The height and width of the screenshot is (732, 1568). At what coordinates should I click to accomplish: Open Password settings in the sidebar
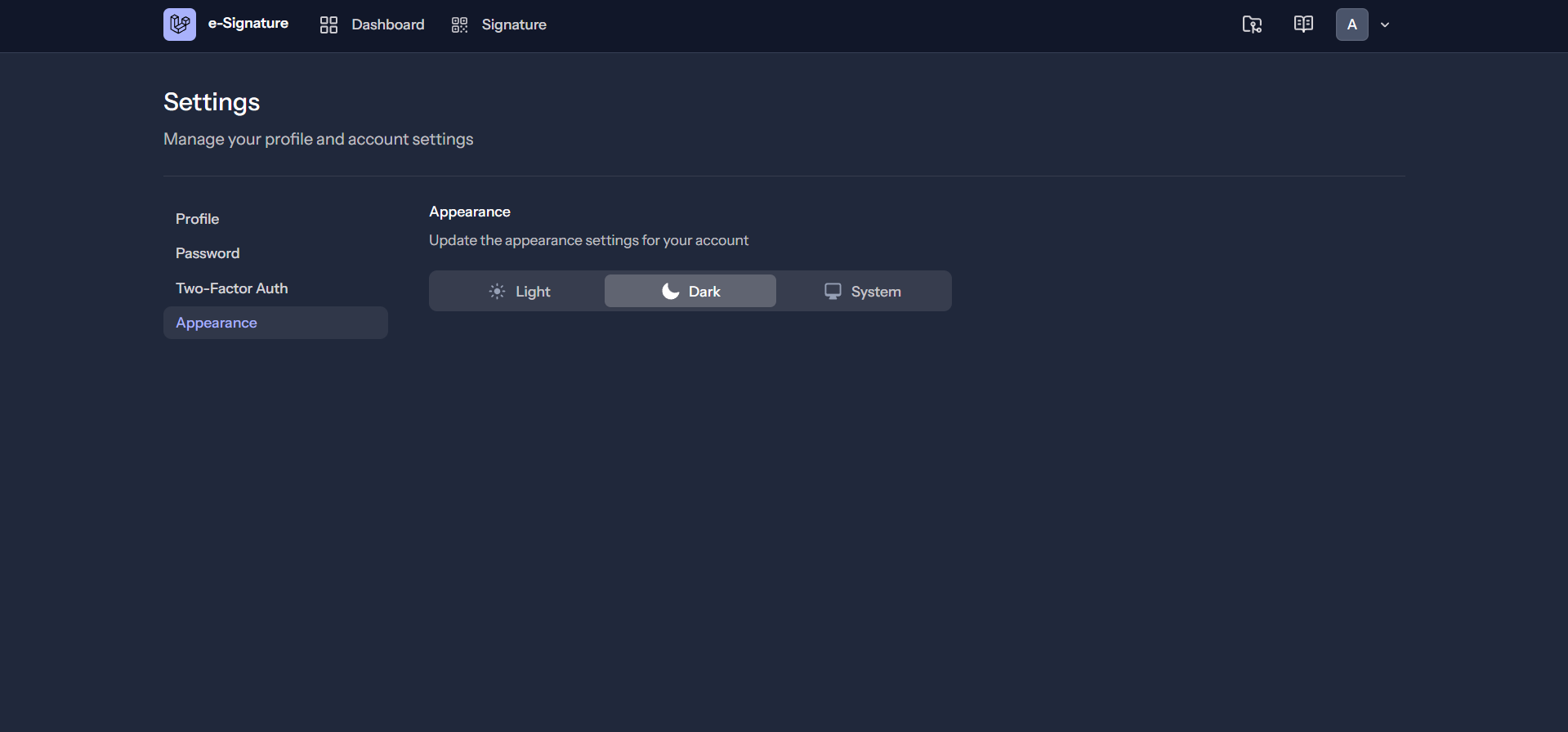(208, 253)
